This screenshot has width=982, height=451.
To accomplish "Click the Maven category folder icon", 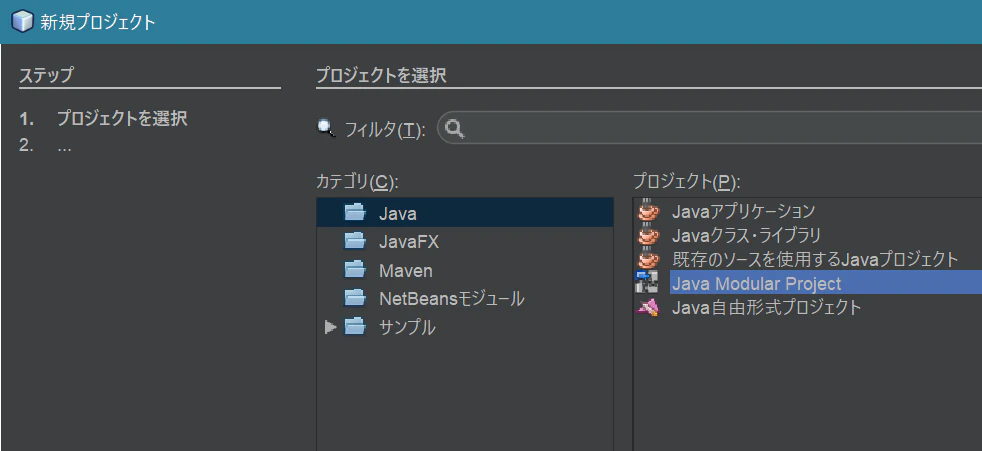I will (355, 270).
